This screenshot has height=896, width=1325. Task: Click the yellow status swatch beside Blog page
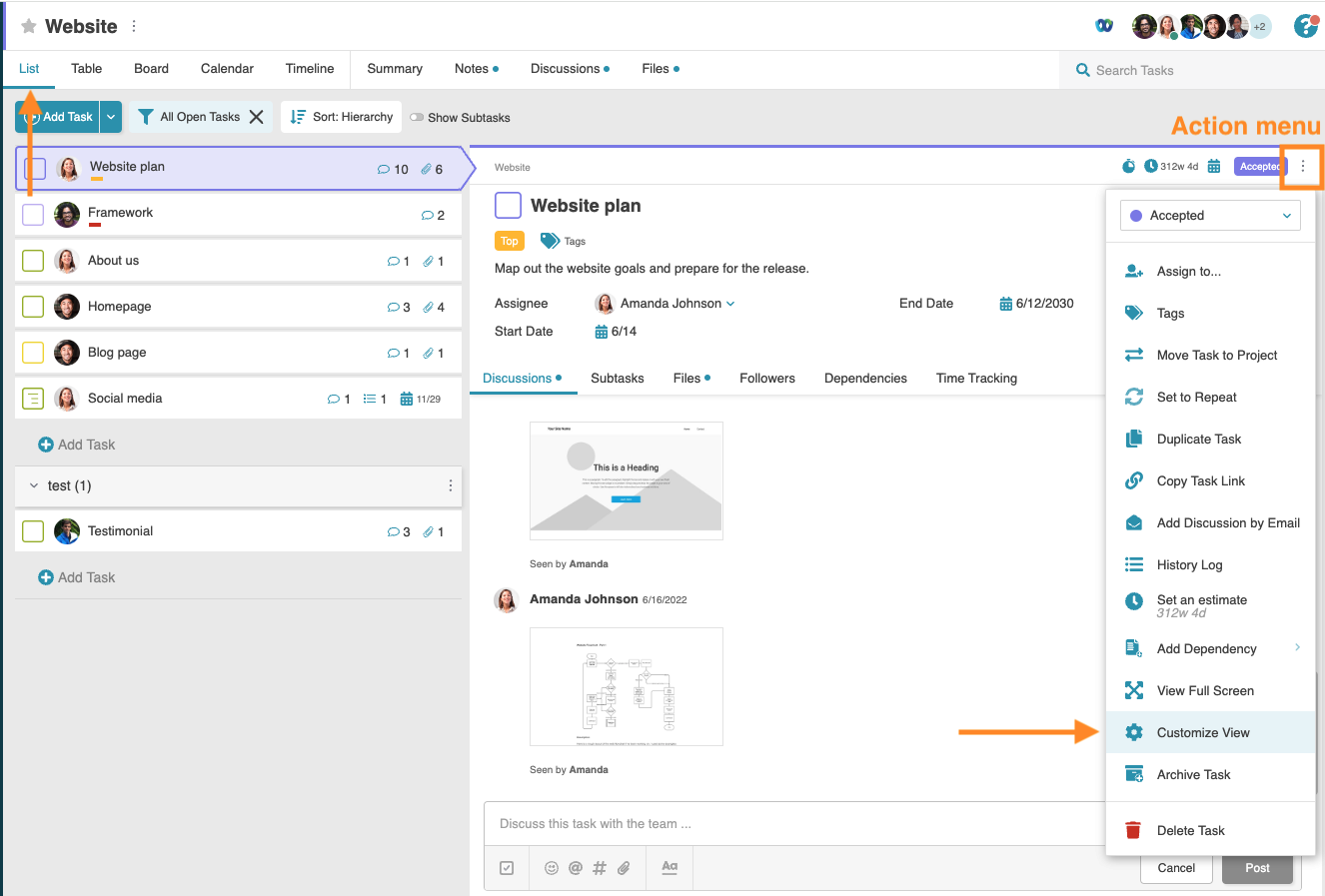(x=32, y=353)
